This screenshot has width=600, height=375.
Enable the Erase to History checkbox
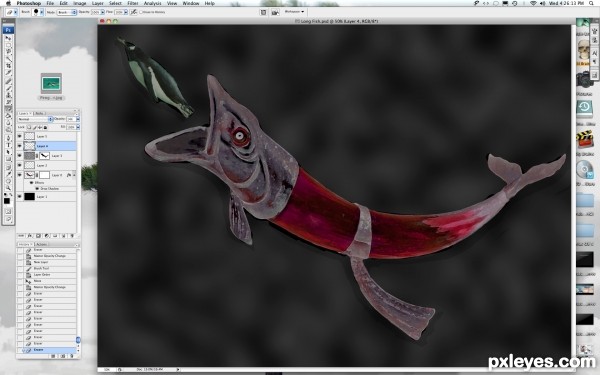click(141, 12)
